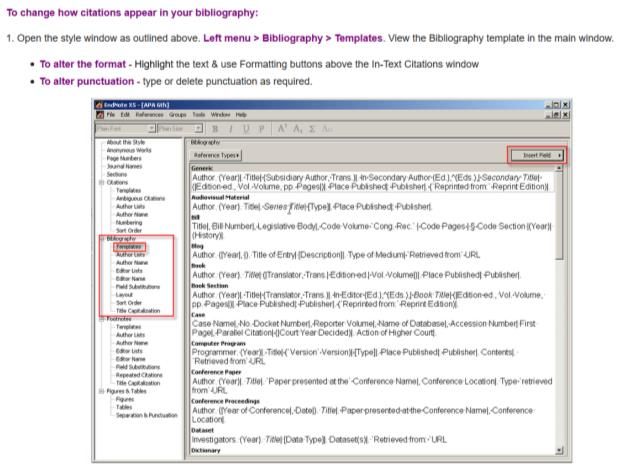Image resolution: width=628 pixels, height=473 pixels.
Task: Click the Plain text (P) toolbar icon
Action: tap(261, 129)
